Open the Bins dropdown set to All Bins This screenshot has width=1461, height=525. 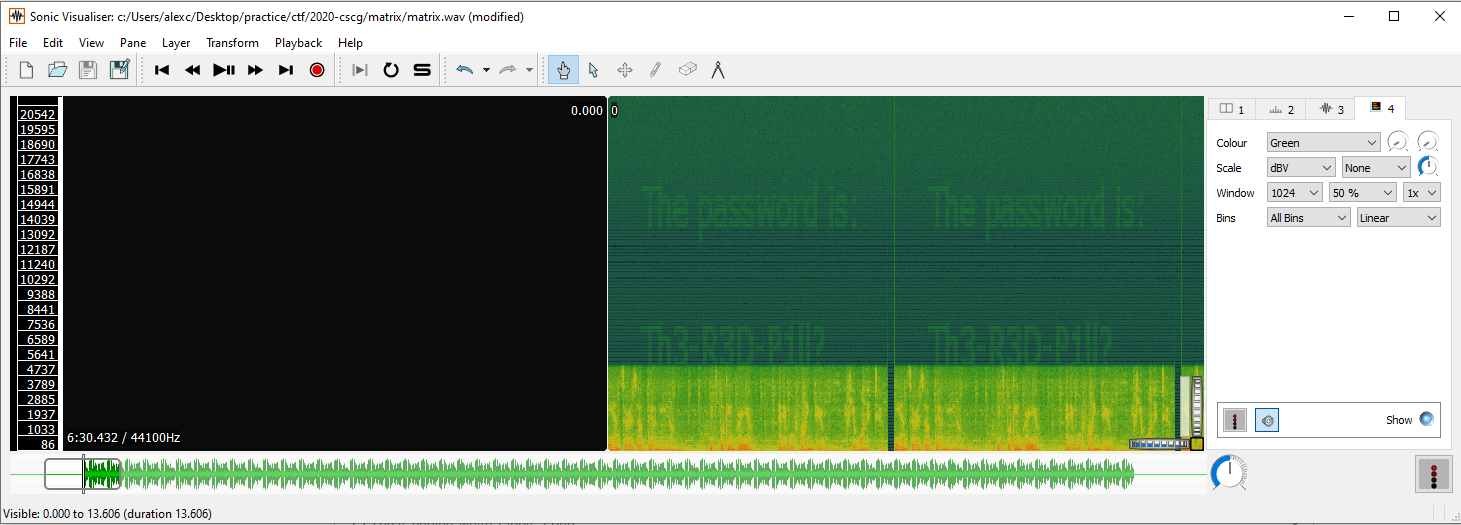tap(1308, 218)
